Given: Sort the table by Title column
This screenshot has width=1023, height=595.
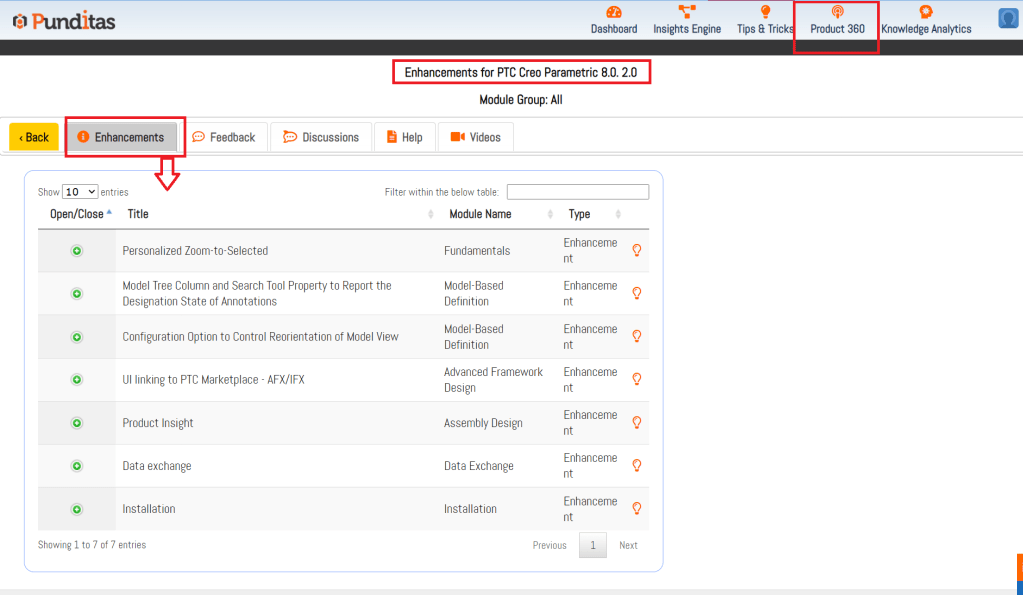Looking at the screenshot, I should point(138,214).
